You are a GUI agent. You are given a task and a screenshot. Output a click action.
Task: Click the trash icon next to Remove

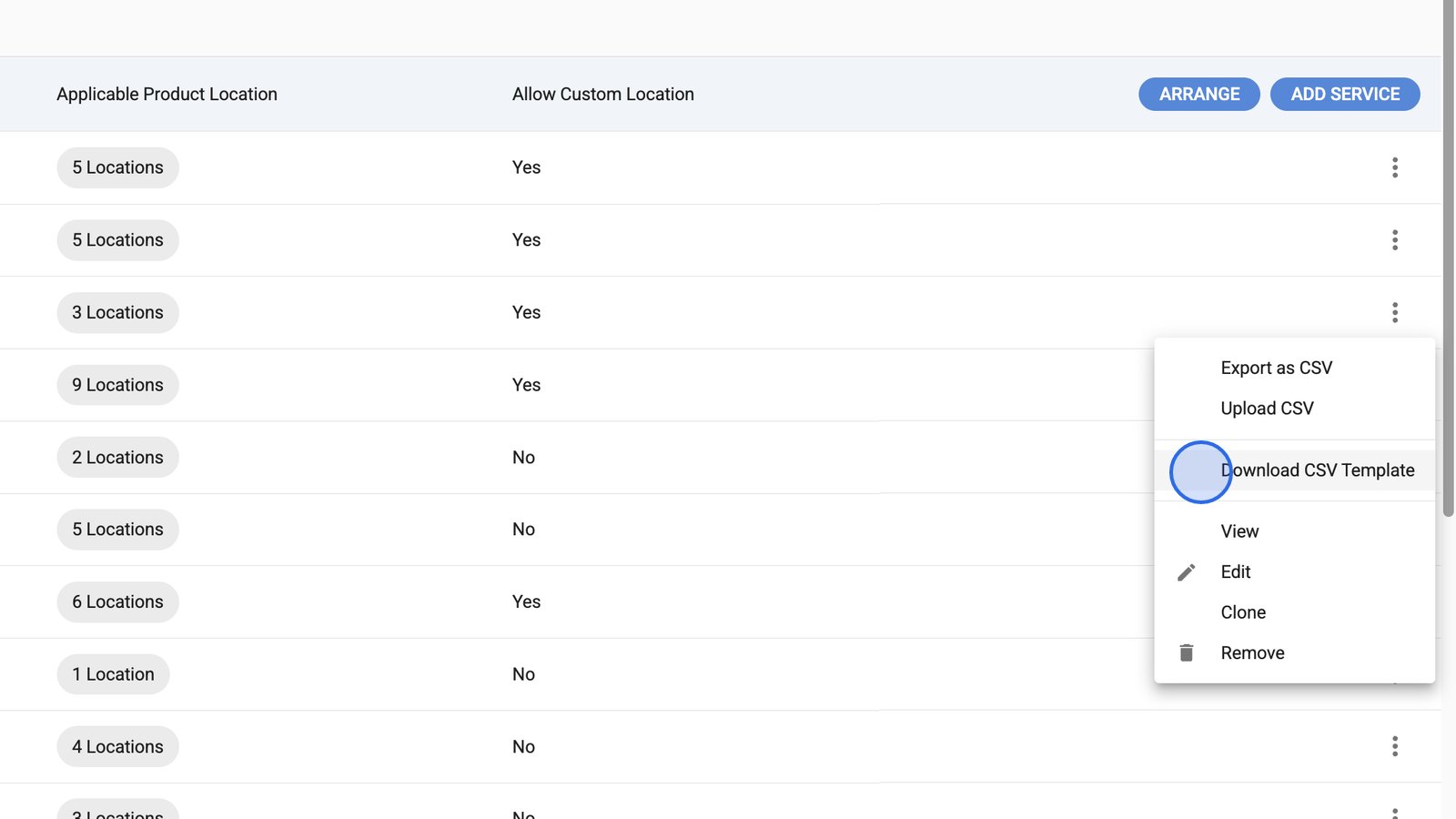pos(1186,653)
